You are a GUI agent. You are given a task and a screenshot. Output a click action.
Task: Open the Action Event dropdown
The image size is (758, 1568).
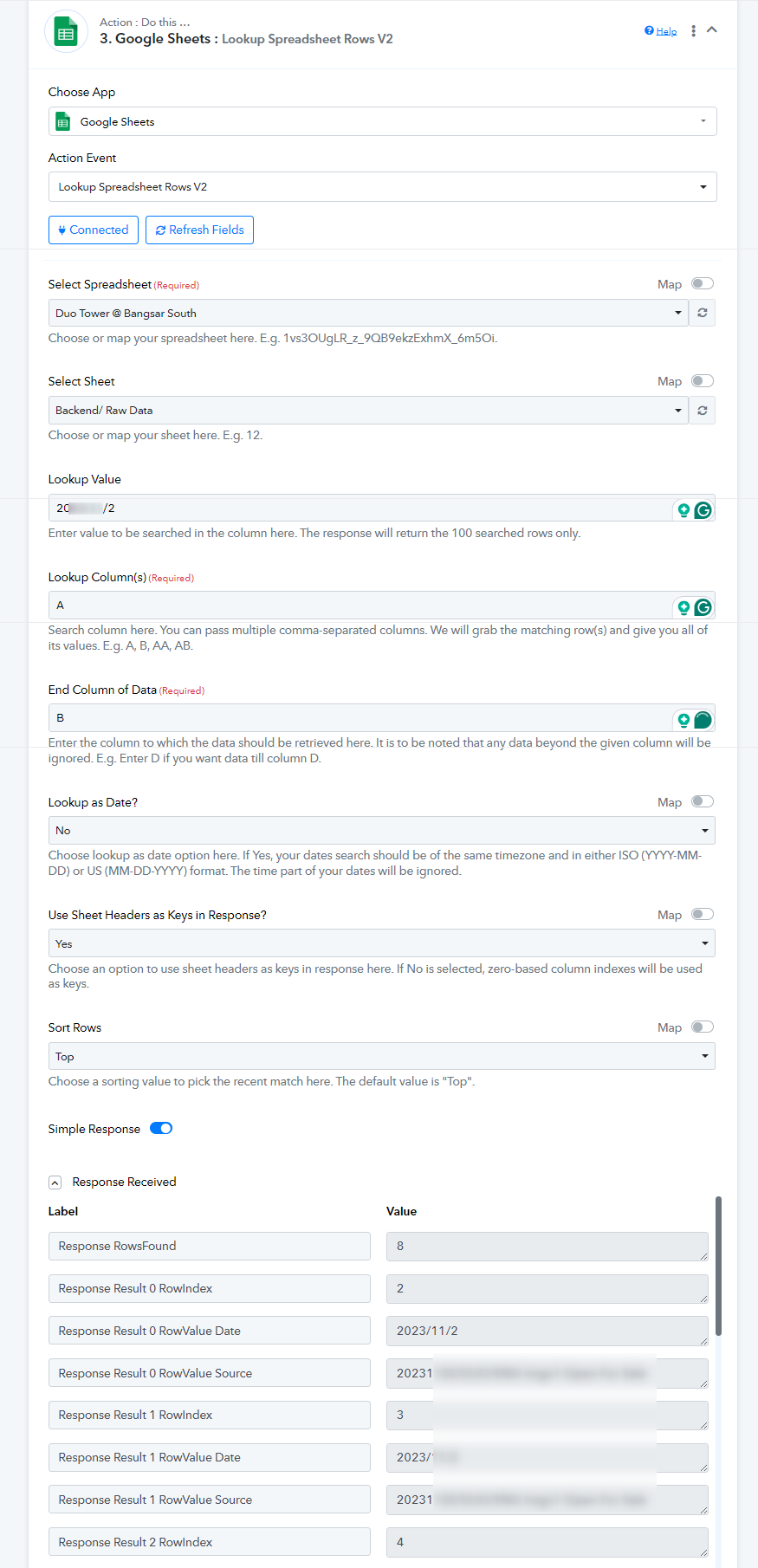[x=382, y=187]
